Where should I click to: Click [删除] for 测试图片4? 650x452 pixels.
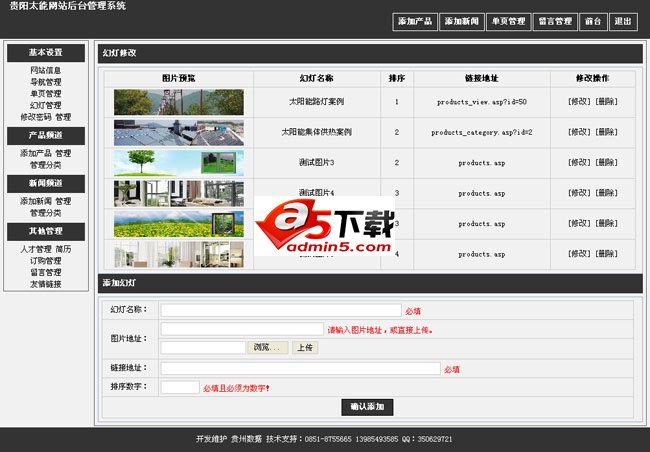(x=606, y=193)
